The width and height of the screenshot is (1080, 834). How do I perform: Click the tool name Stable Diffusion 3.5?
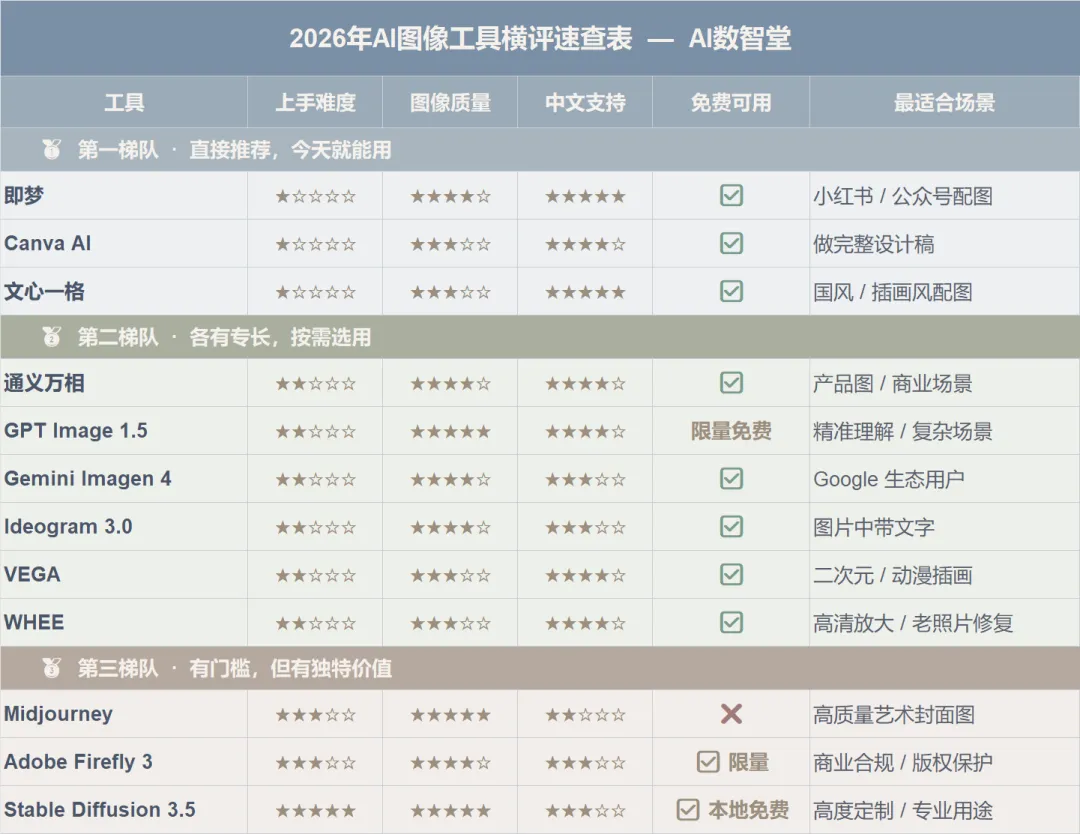[x=100, y=810]
